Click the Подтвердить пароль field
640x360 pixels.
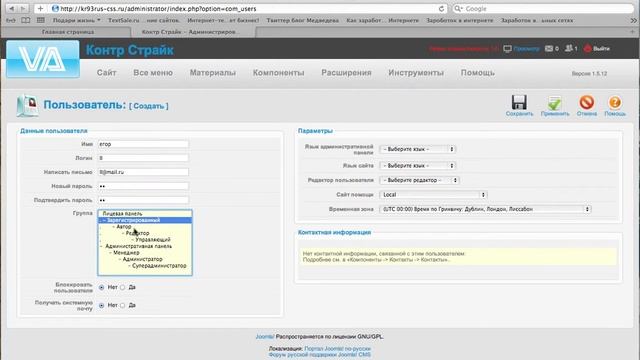tap(143, 200)
